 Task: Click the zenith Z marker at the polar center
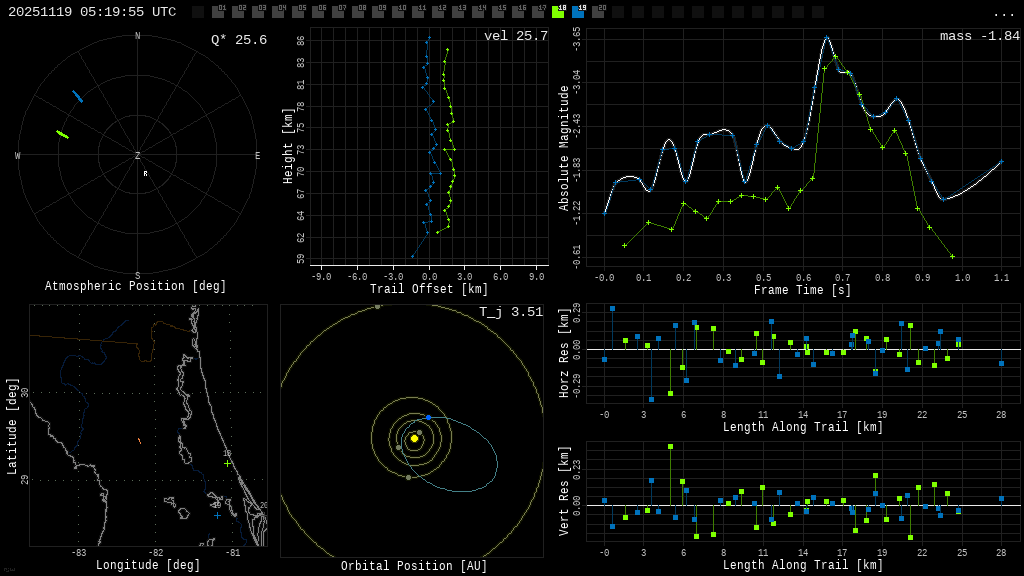tap(138, 156)
